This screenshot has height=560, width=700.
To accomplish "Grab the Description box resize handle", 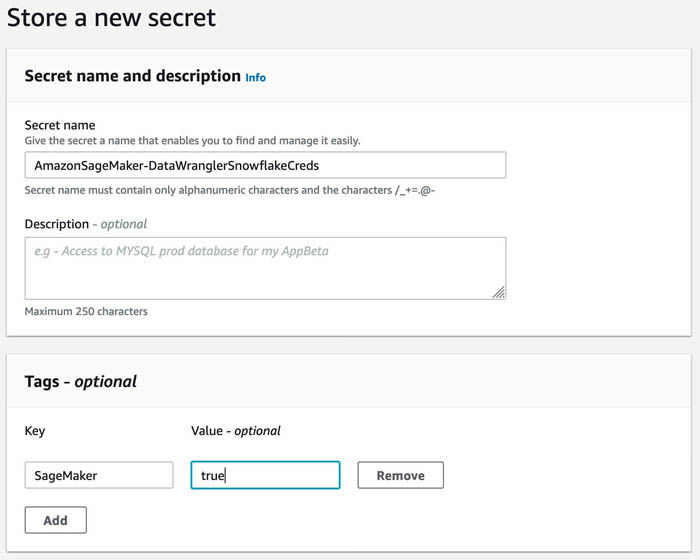I will point(499,293).
